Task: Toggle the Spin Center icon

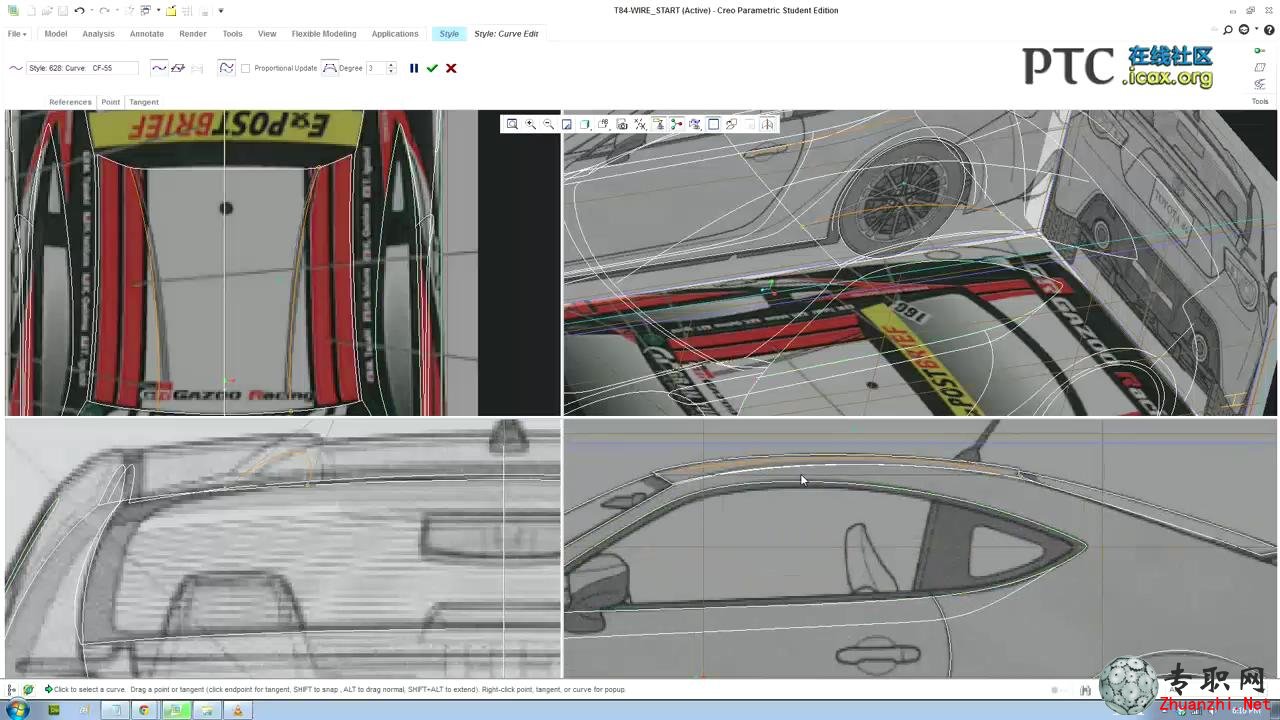Action: [x=677, y=124]
